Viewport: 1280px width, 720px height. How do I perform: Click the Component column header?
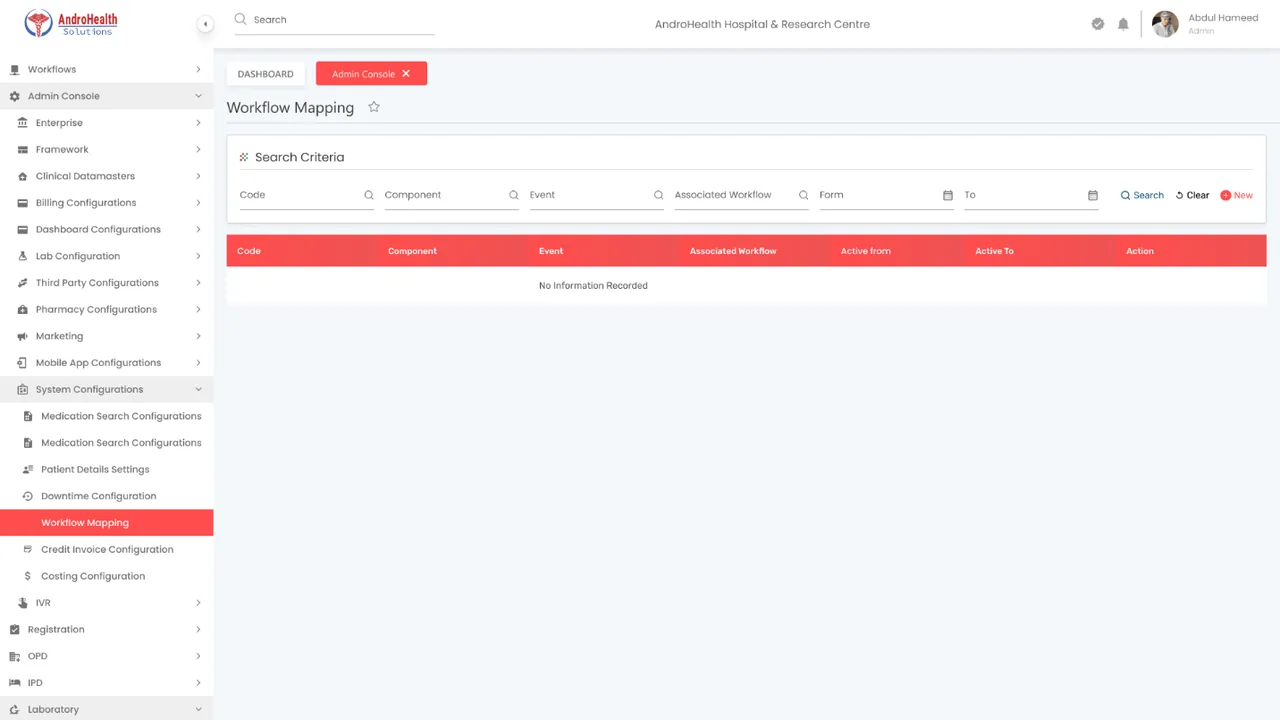tap(412, 251)
